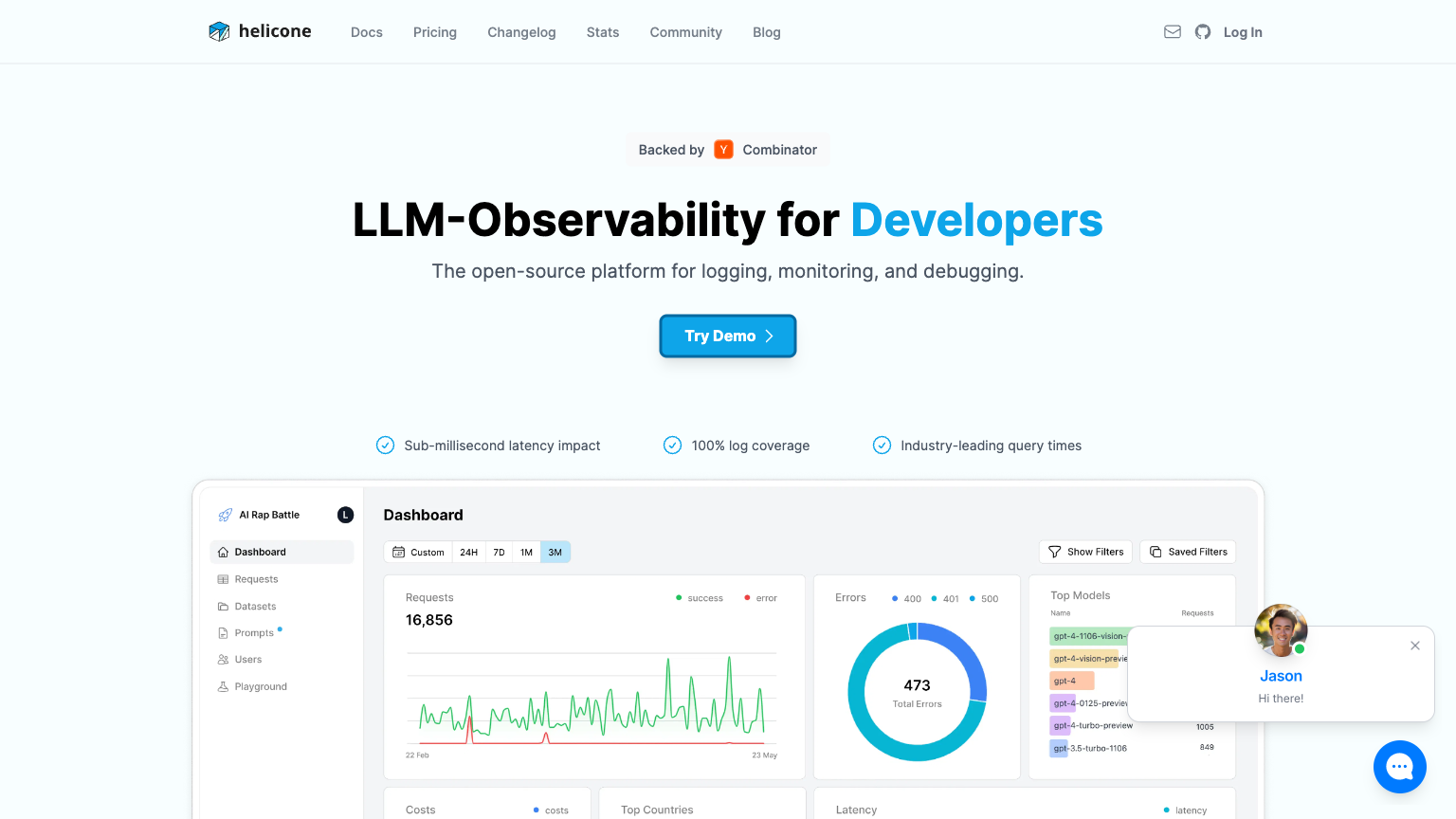Click the Helicone logo icon
This screenshot has height=819, width=1456.
pos(219,31)
